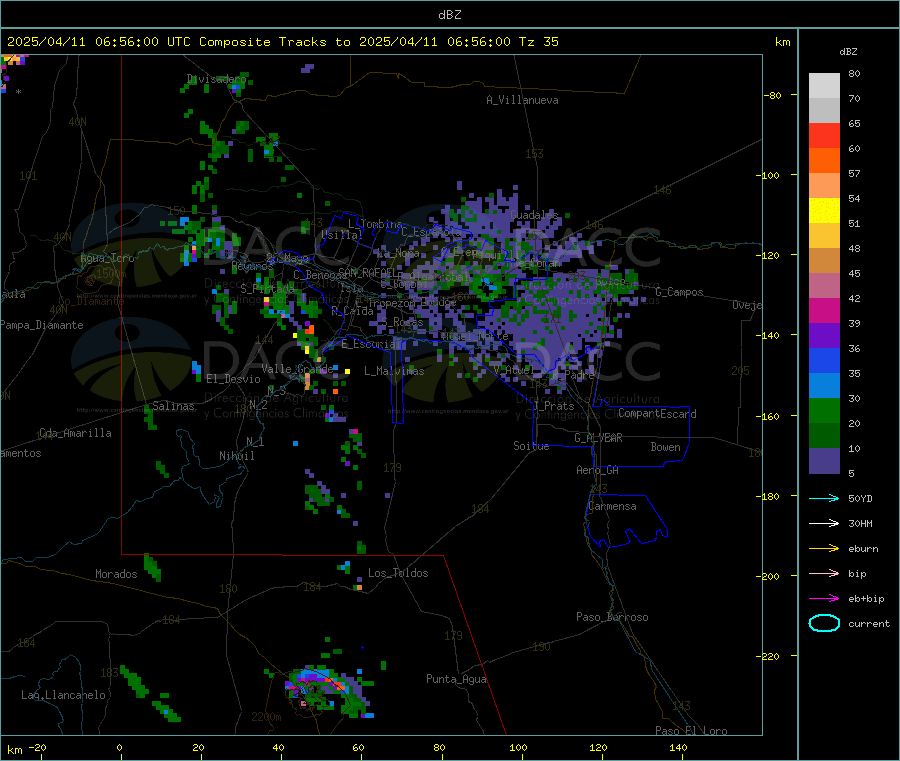Click the '2200m' elevation label
This screenshot has width=900, height=761.
(266, 717)
